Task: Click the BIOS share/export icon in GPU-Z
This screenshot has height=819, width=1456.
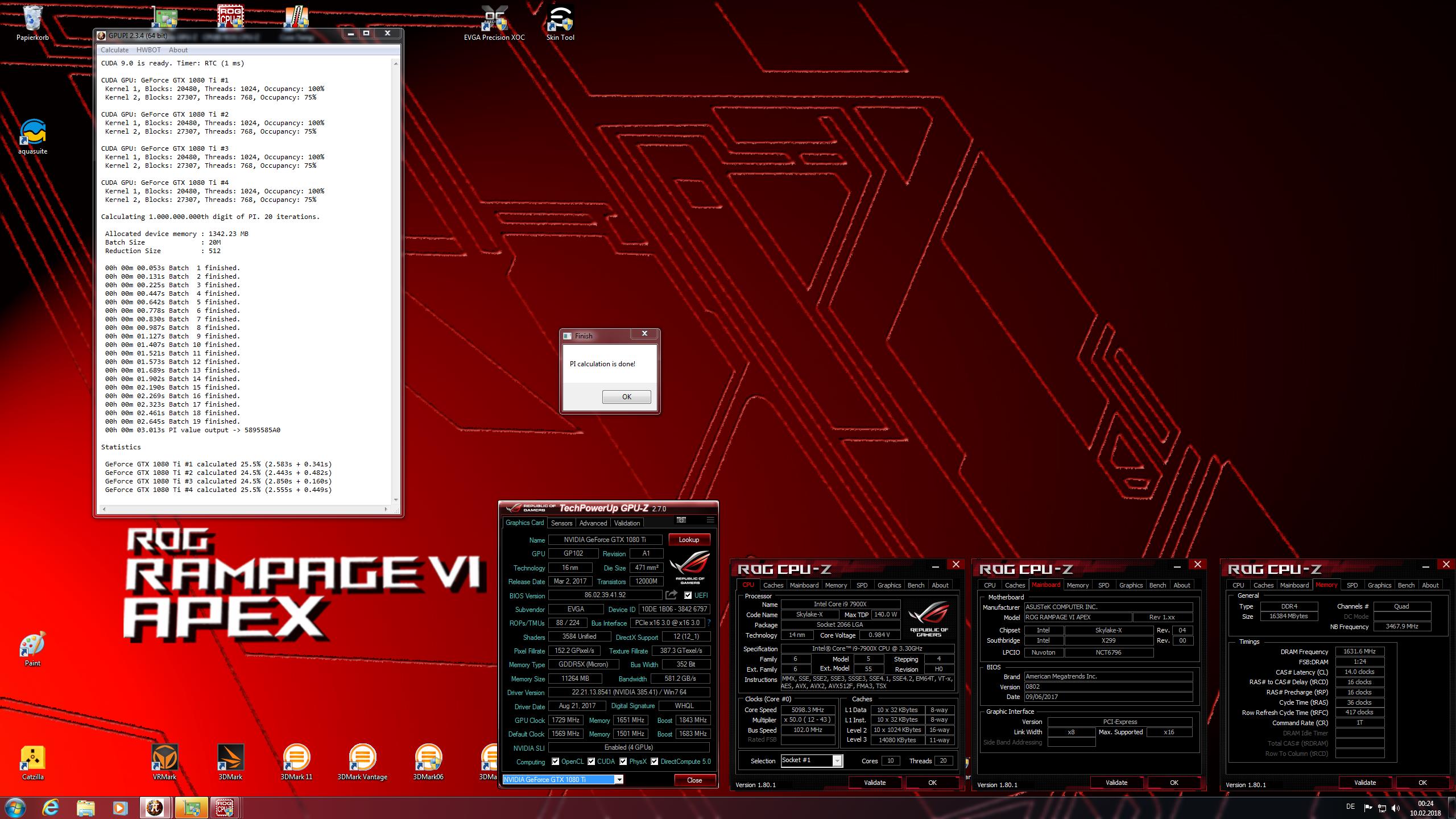Action: (x=672, y=595)
